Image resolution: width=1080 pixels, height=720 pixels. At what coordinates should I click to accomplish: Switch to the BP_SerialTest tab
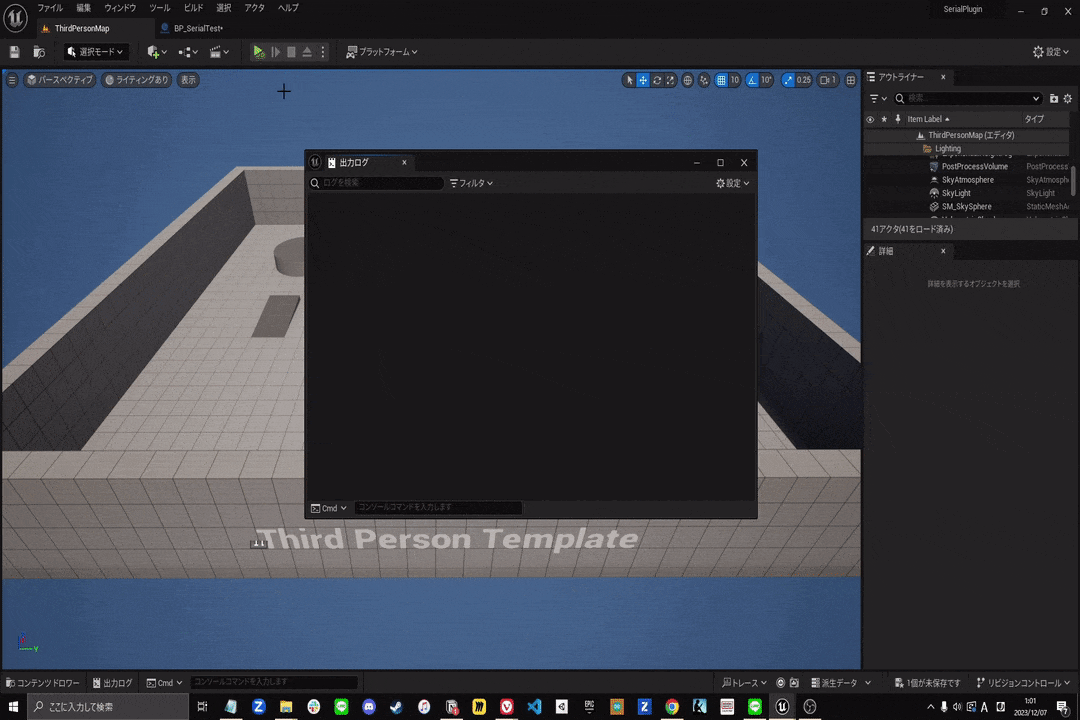(198, 28)
